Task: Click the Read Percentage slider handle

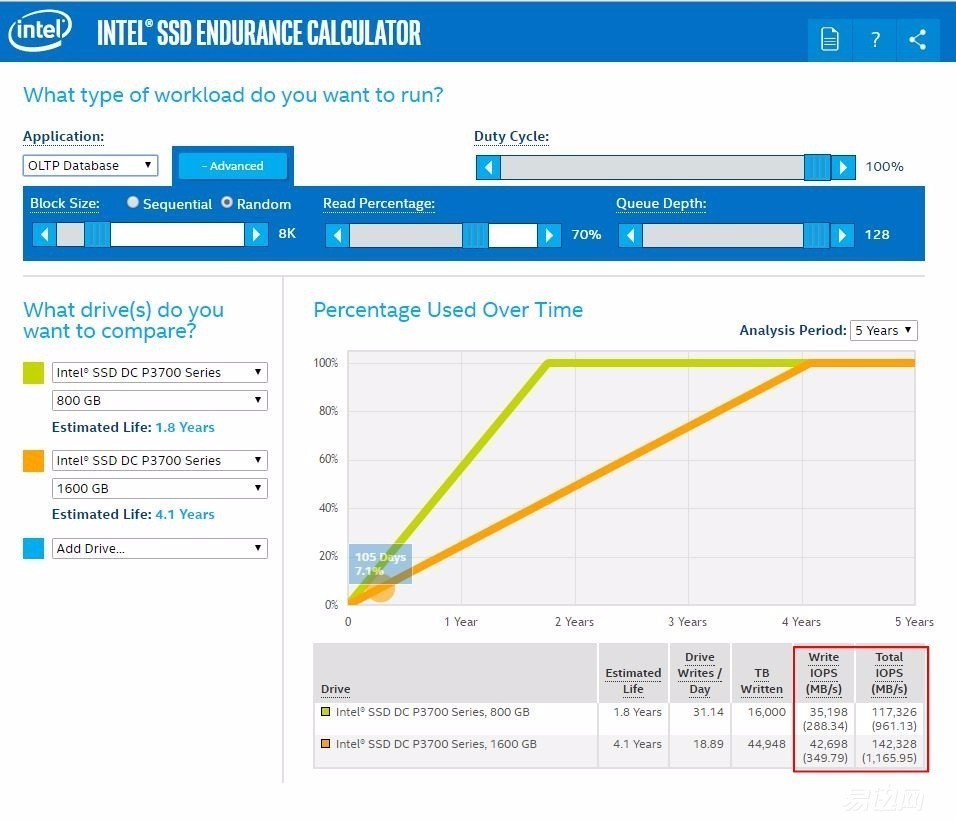Action: pyautogui.click(x=475, y=235)
